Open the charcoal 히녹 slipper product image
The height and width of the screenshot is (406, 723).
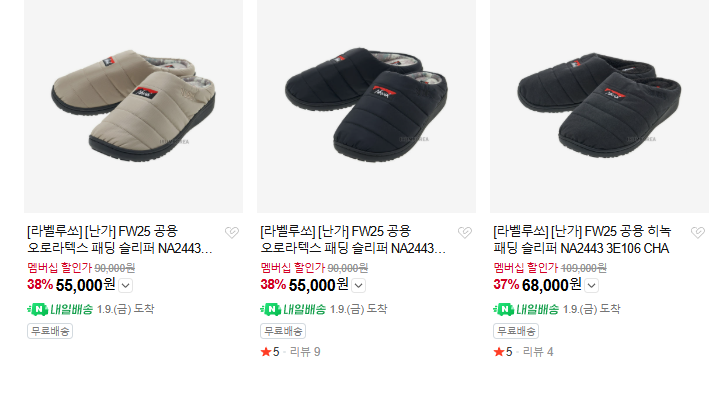click(x=599, y=106)
